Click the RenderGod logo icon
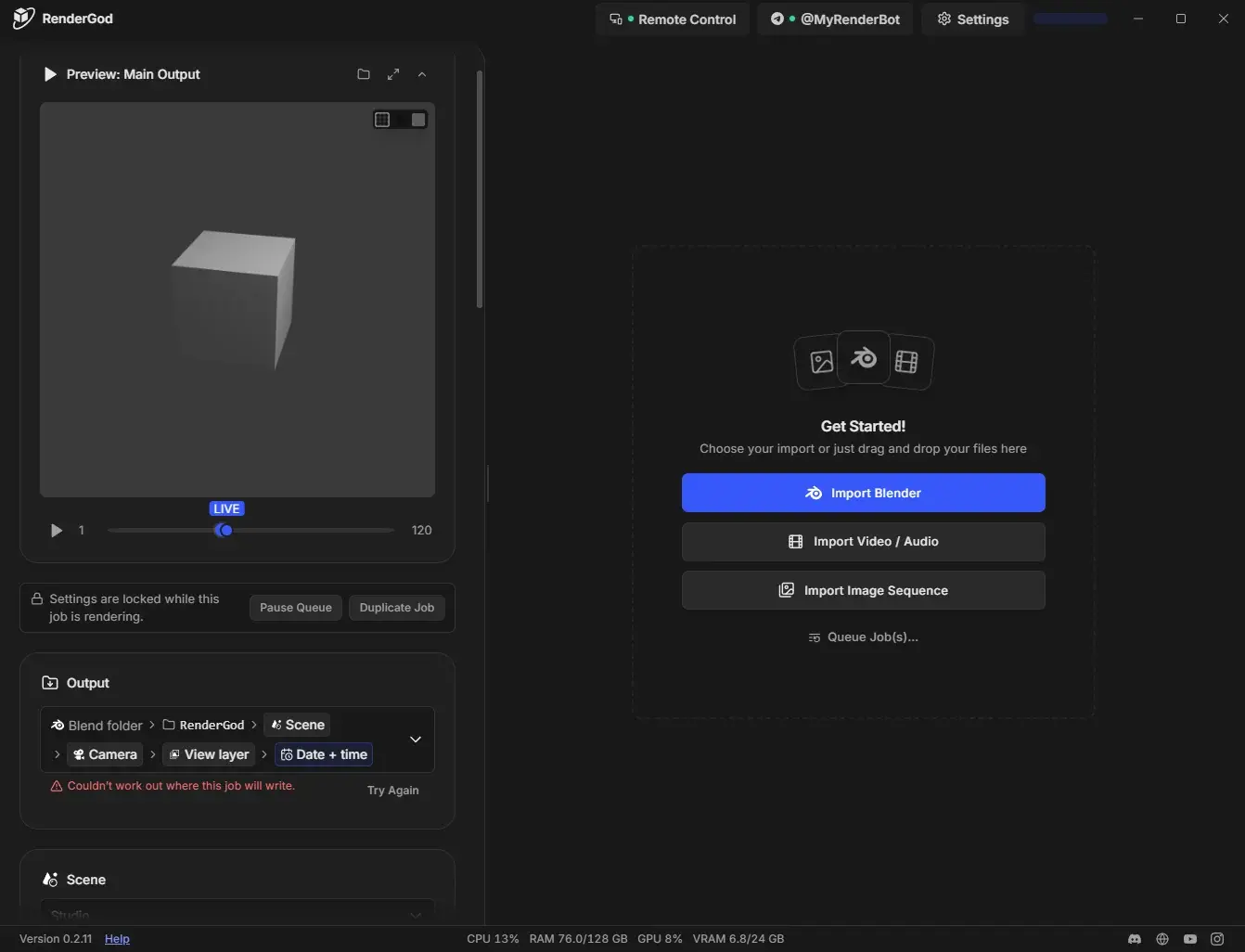This screenshot has height=952, width=1245. [23, 19]
